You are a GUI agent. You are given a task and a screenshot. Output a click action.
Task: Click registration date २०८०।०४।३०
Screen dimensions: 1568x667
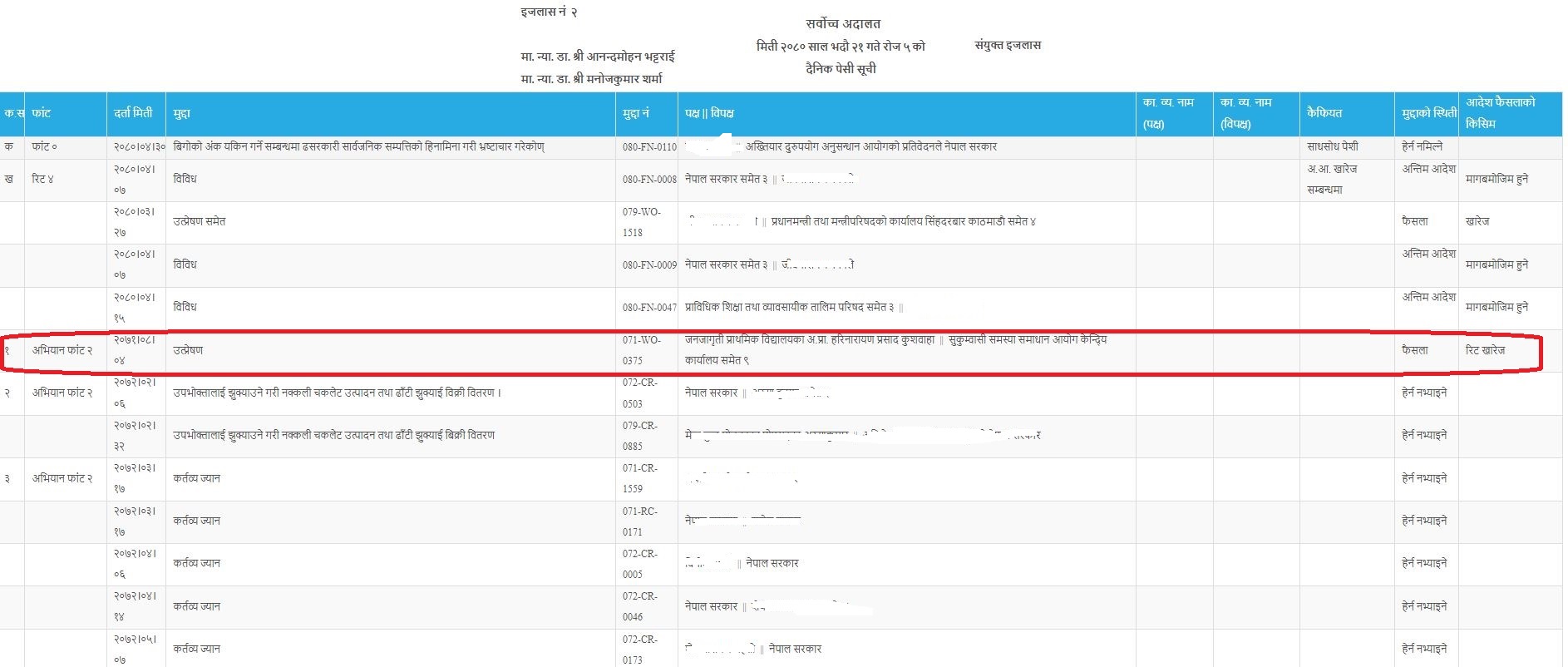click(x=140, y=147)
